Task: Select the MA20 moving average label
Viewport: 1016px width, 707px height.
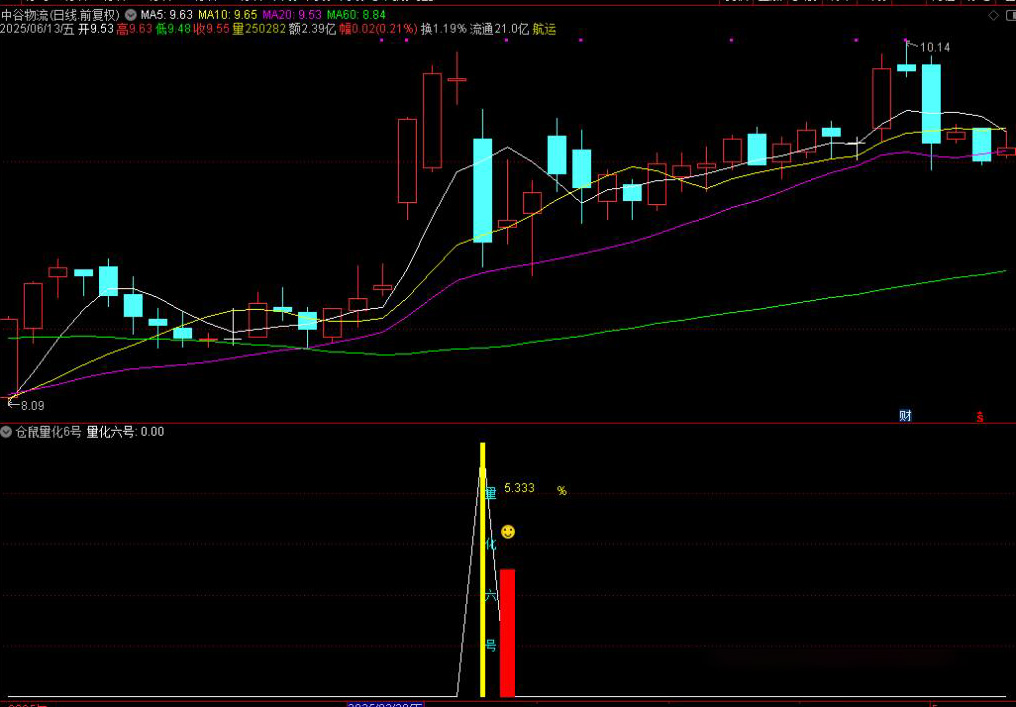Action: [290, 16]
